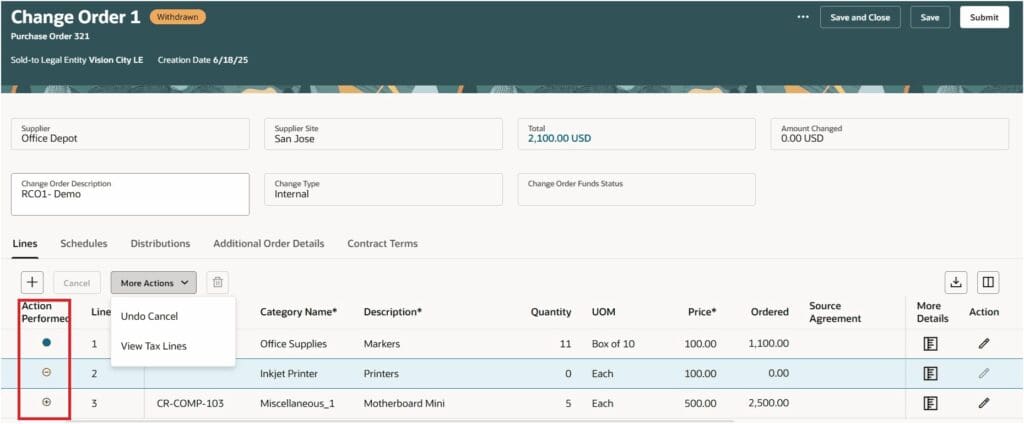1024x424 pixels.
Task: Edit the Motherboard Mini line pencil icon
Action: click(984, 404)
